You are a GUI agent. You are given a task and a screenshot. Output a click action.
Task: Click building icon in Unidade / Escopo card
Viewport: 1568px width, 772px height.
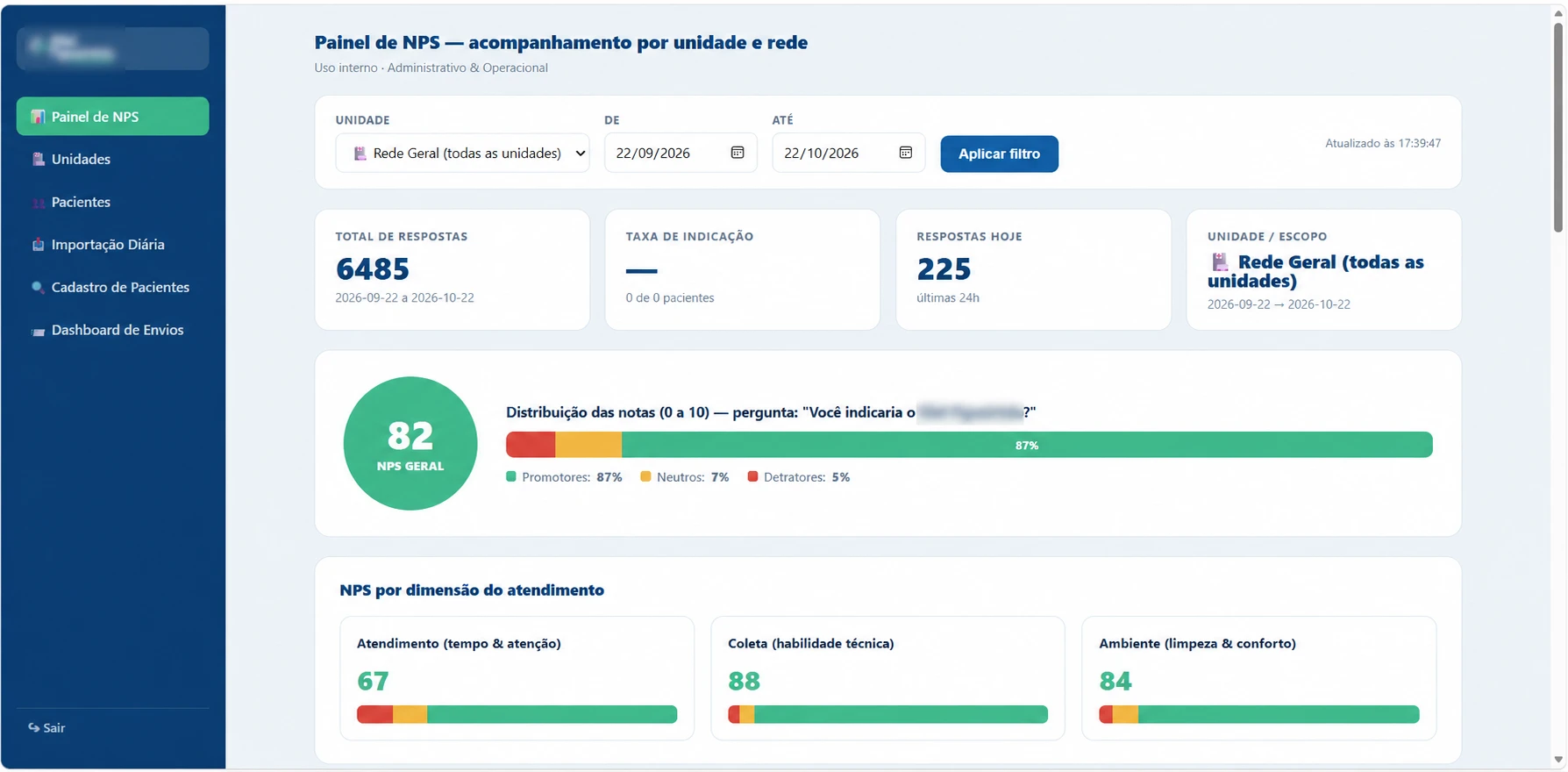[1220, 261]
